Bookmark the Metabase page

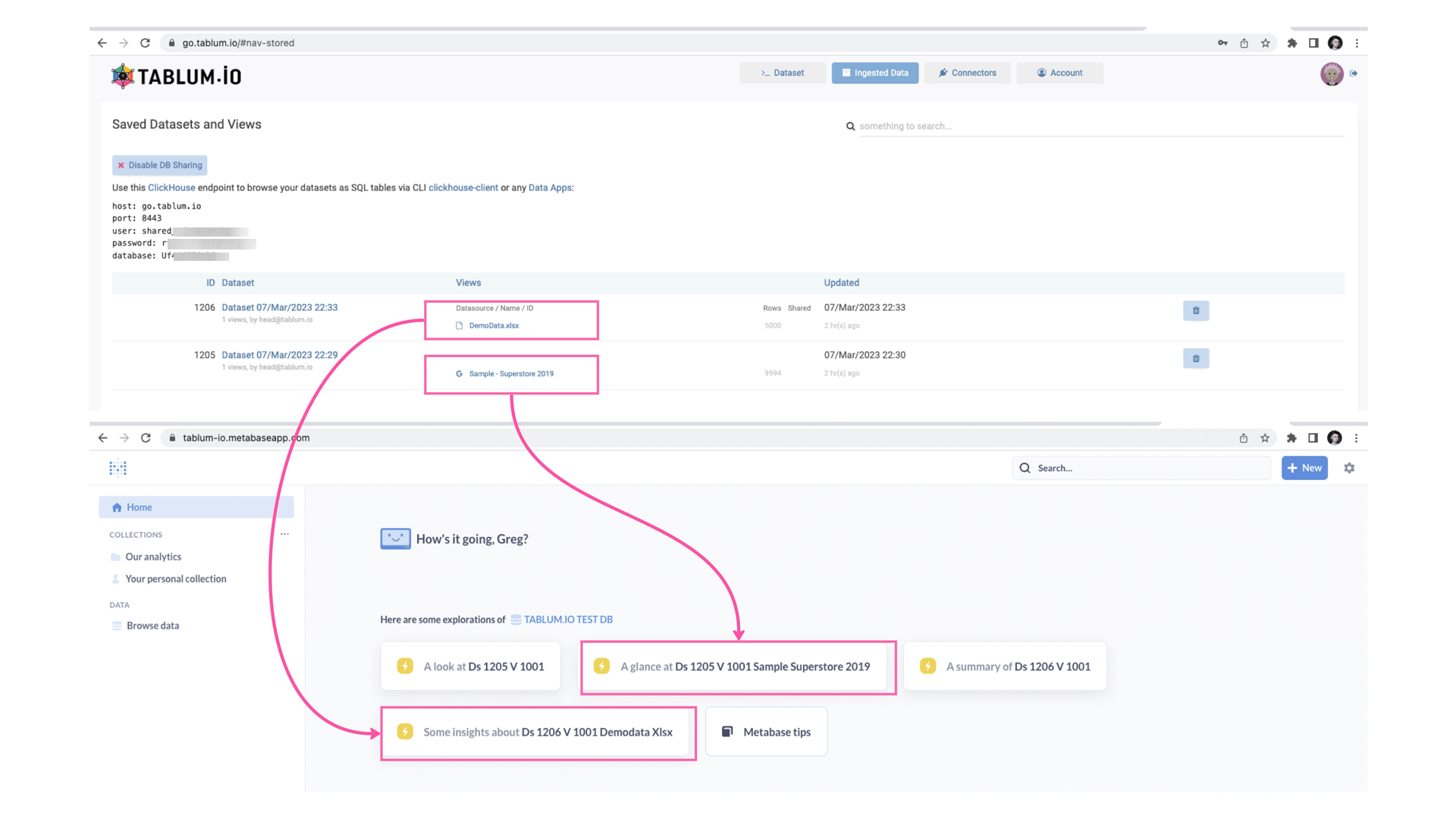click(1265, 438)
